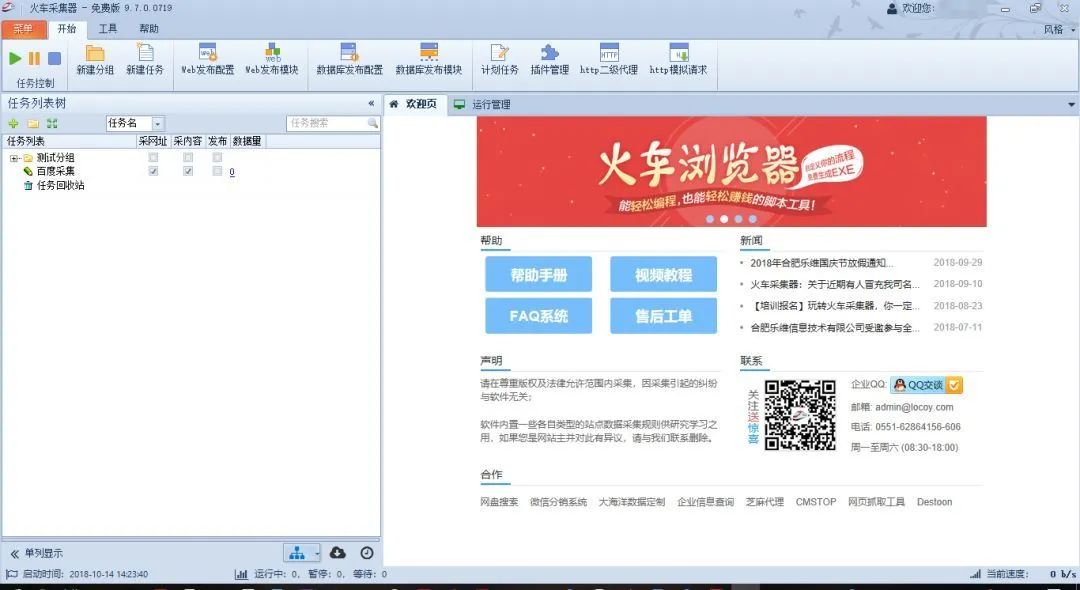The width and height of the screenshot is (1080, 590).
Task: Click the cloud download icon
Action: click(x=338, y=553)
